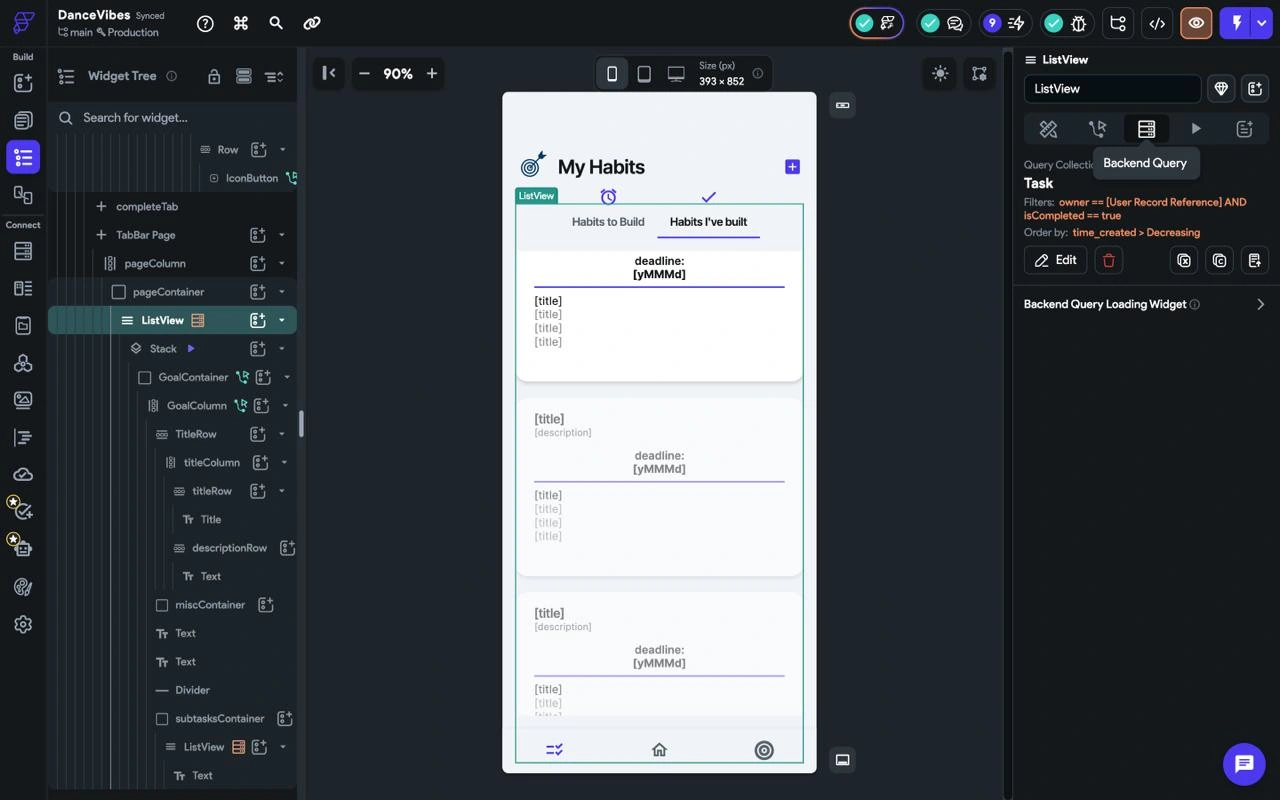The height and width of the screenshot is (800, 1280).
Task: Open the keyboard shortcuts command icon
Action: pos(241,23)
